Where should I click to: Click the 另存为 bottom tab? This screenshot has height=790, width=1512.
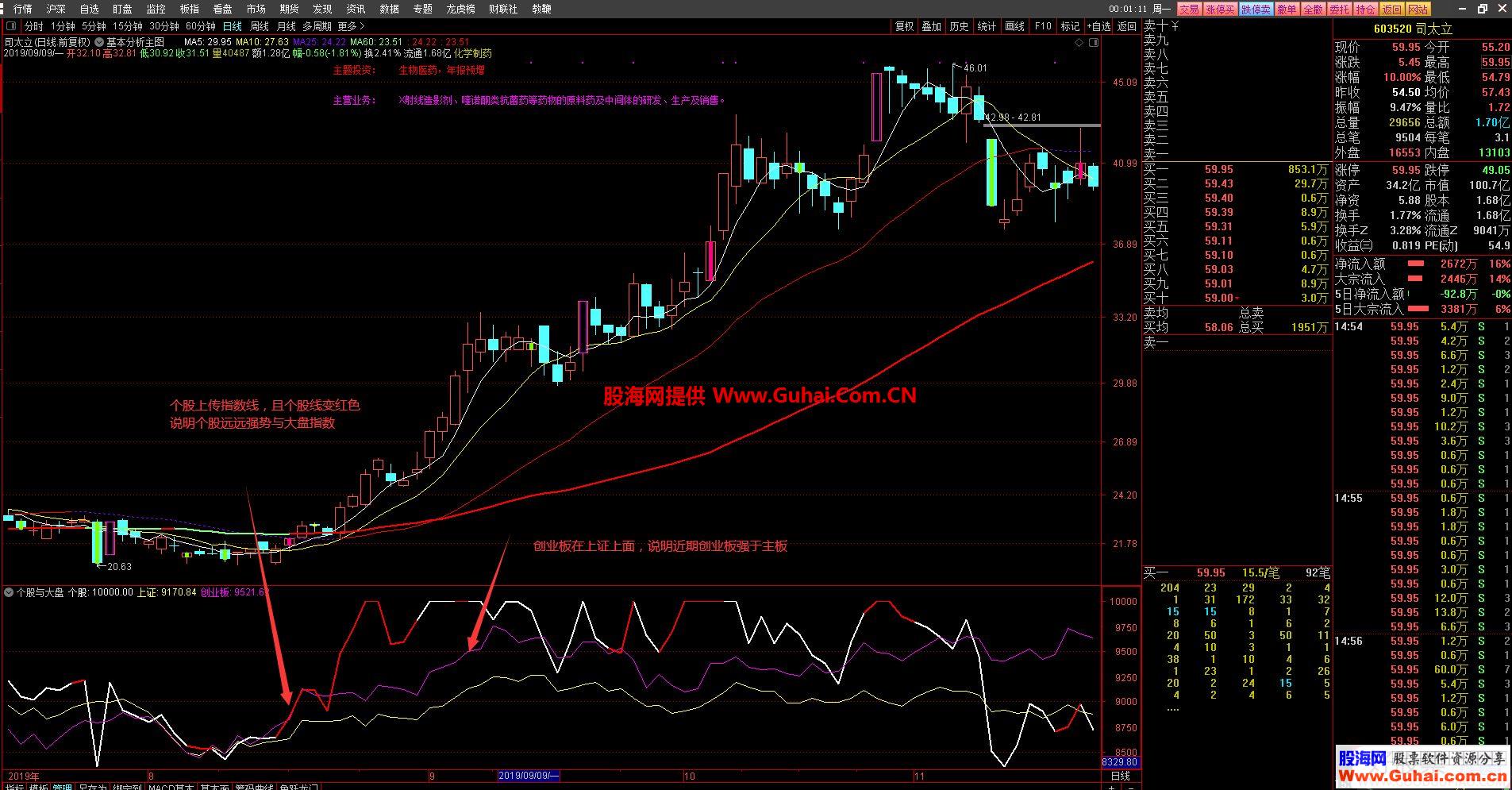pos(92,787)
